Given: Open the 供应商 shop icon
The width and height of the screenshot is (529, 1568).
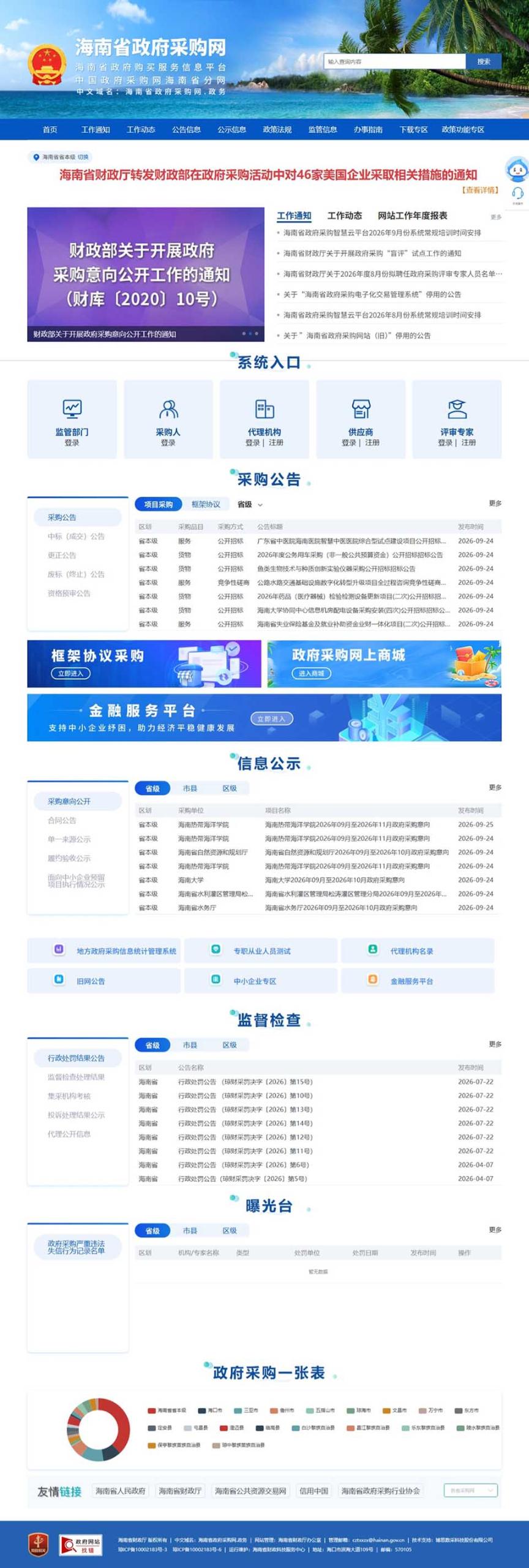Looking at the screenshot, I should coord(361,409).
